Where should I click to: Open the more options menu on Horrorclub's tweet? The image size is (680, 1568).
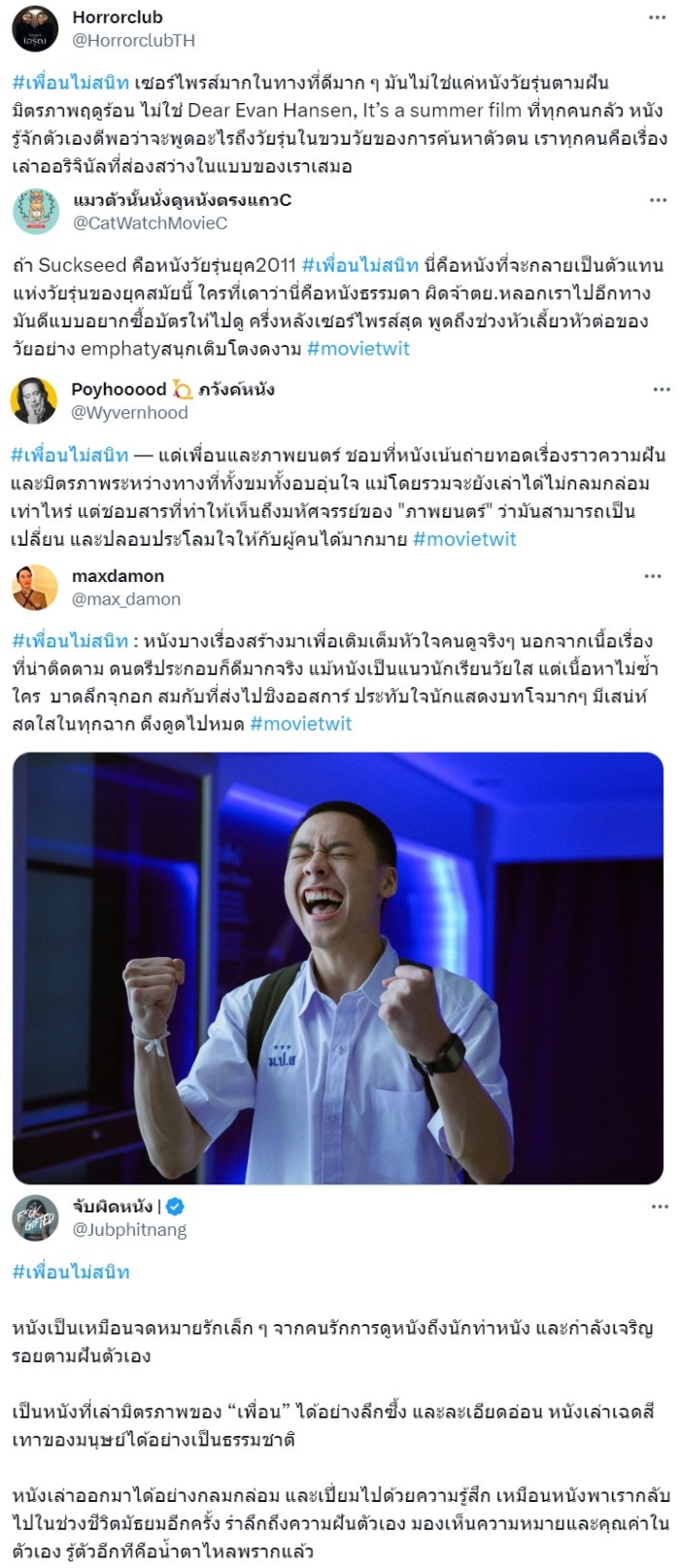point(658,17)
